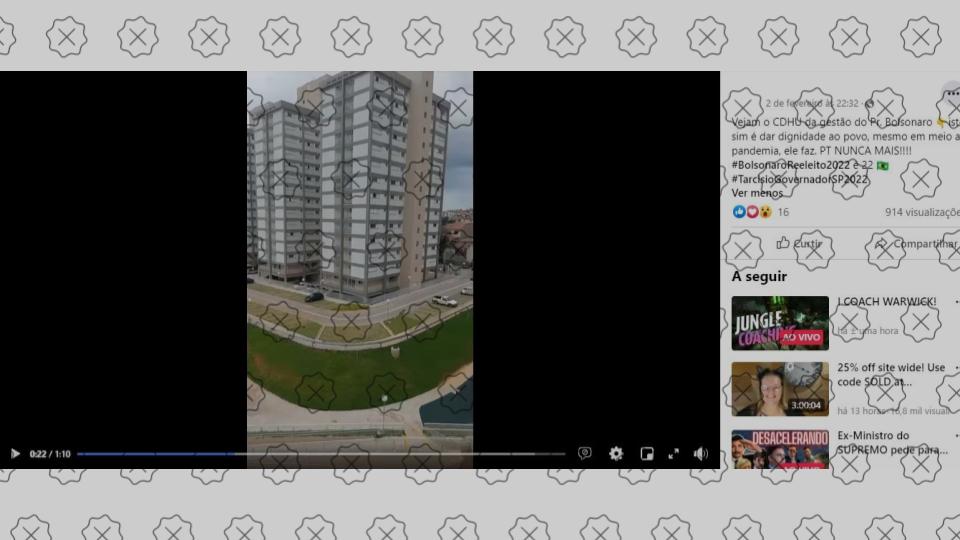Screen dimensions: 960x540
Task: Open post options three-dot menu
Action: 952,92
